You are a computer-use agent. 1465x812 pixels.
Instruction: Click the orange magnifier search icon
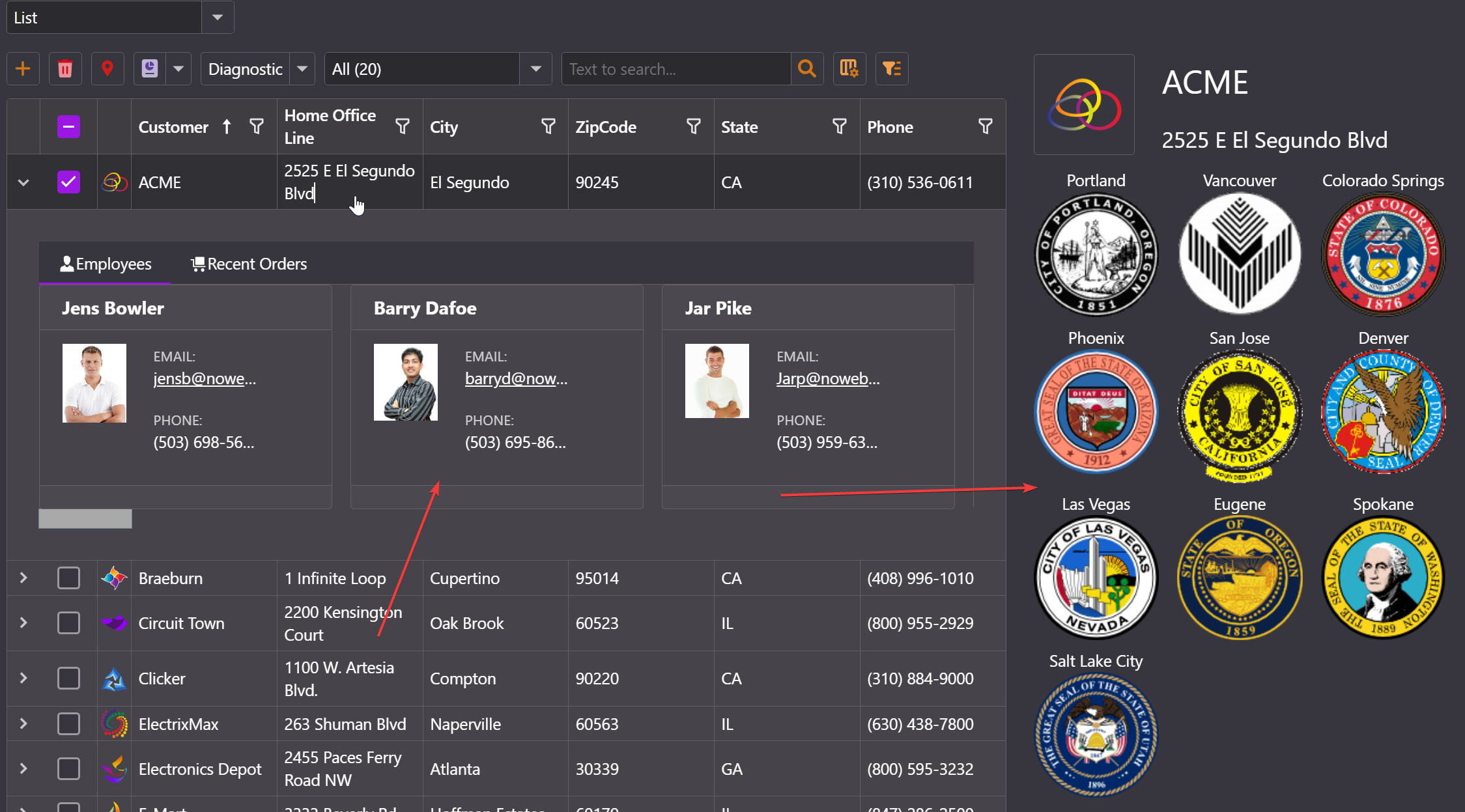click(806, 69)
